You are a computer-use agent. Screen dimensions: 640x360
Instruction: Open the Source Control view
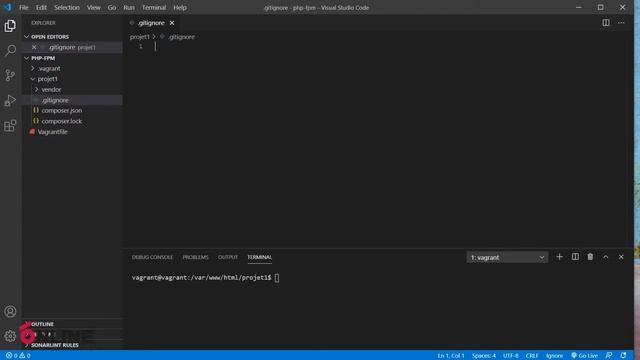pyautogui.click(x=10, y=76)
